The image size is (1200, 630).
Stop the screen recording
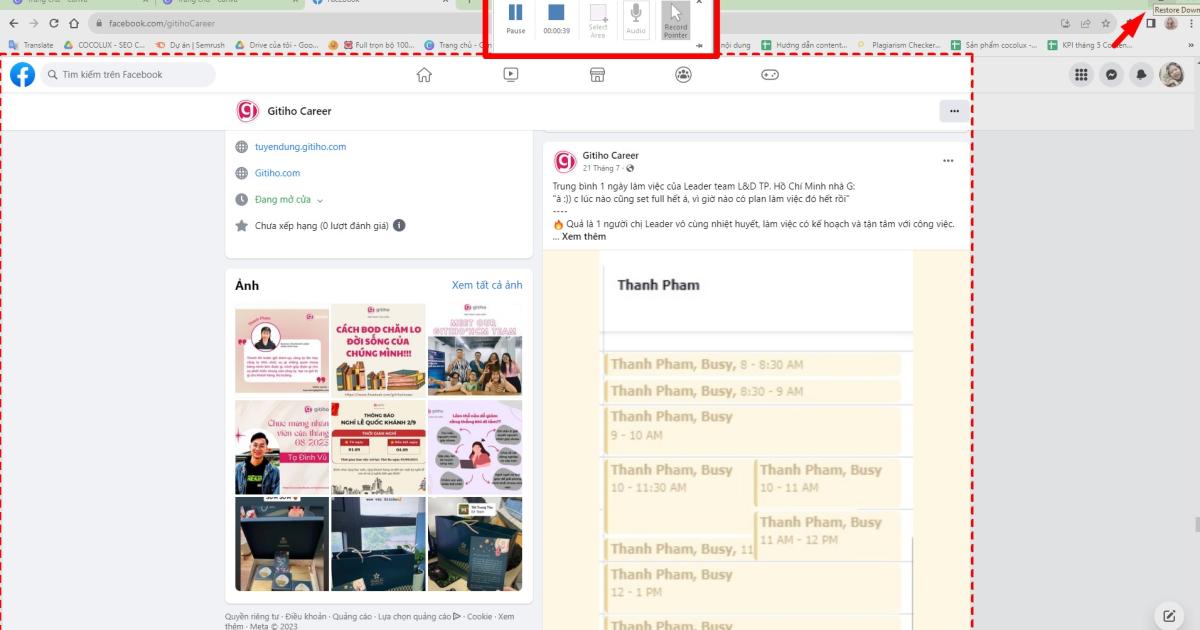pyautogui.click(x=556, y=19)
